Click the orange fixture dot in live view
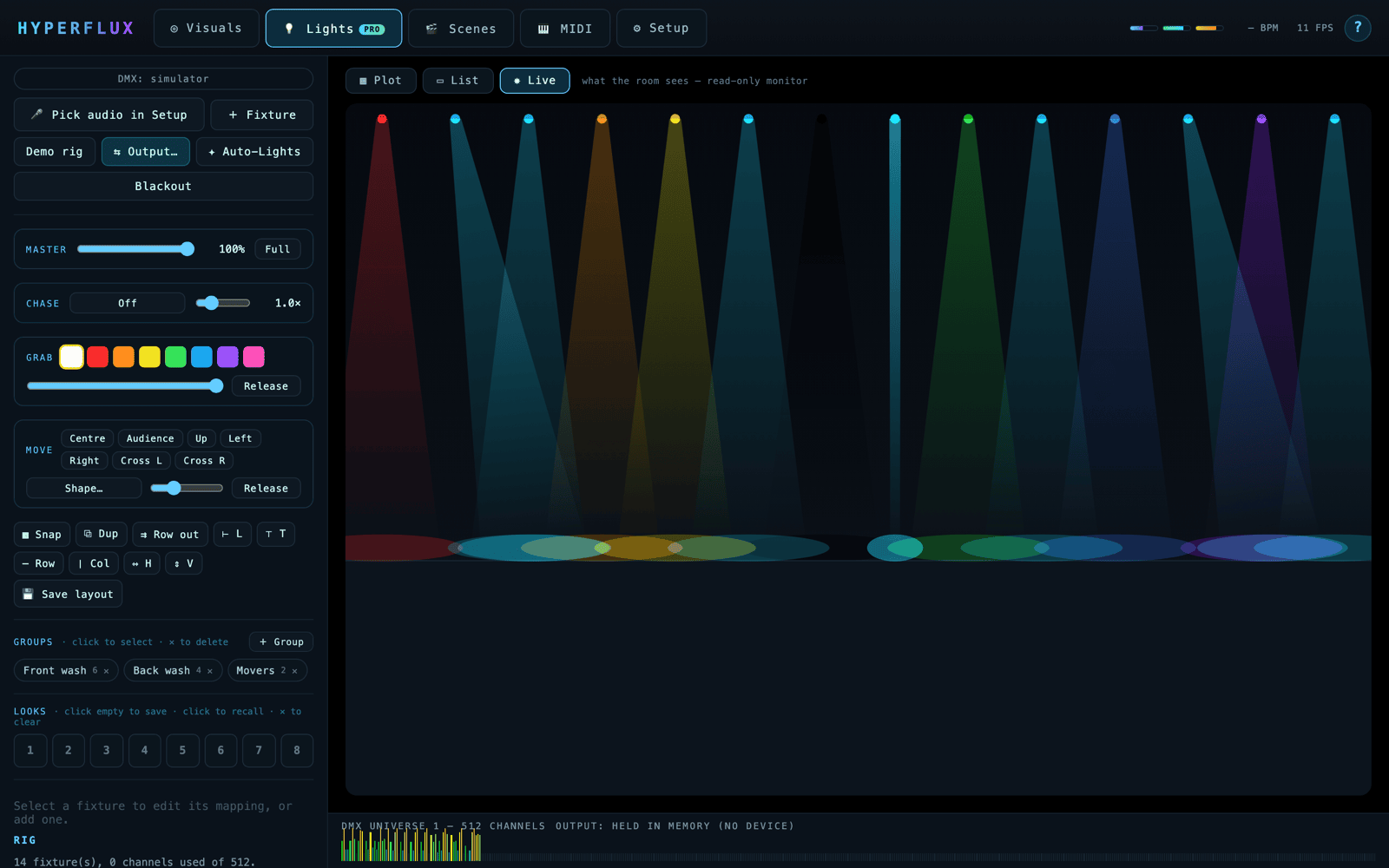Screen dimensions: 1389x868 coord(602,119)
